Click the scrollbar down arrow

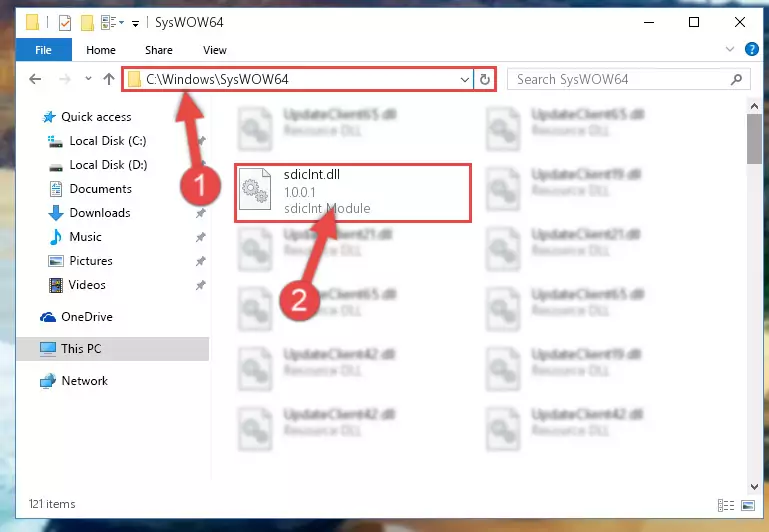coord(754,486)
